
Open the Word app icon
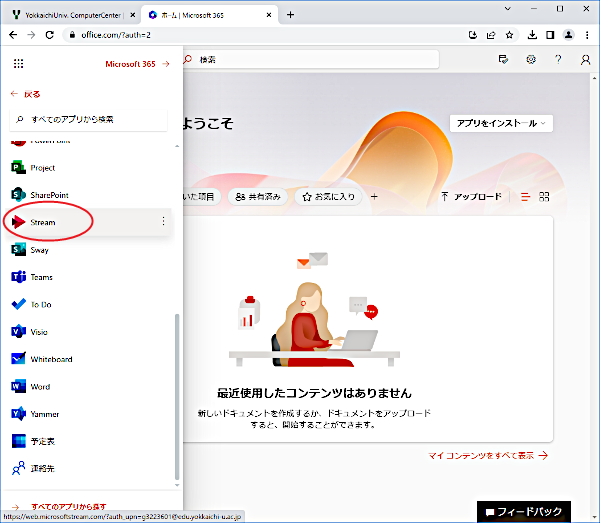(18, 386)
